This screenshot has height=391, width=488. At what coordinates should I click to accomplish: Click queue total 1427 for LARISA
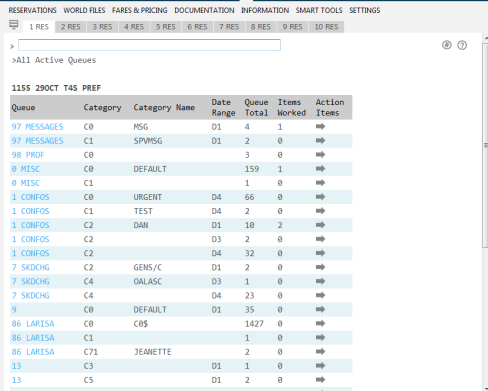[x=254, y=324]
